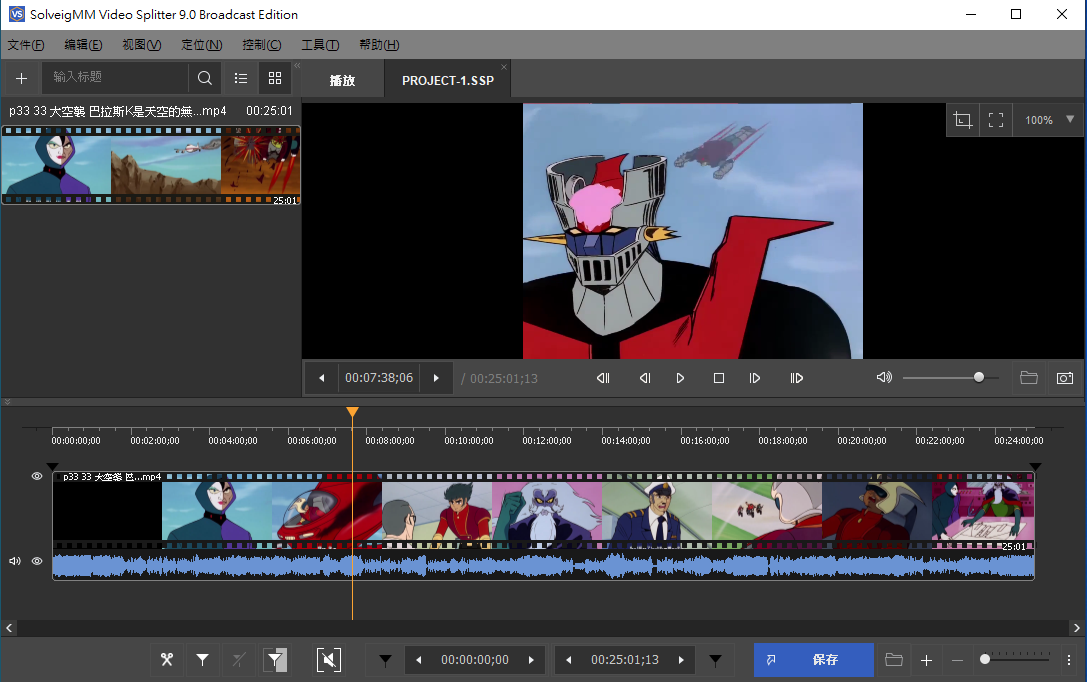The image size is (1087, 682).
Task: Toggle audio track visibility eye icon
Action: (37, 562)
